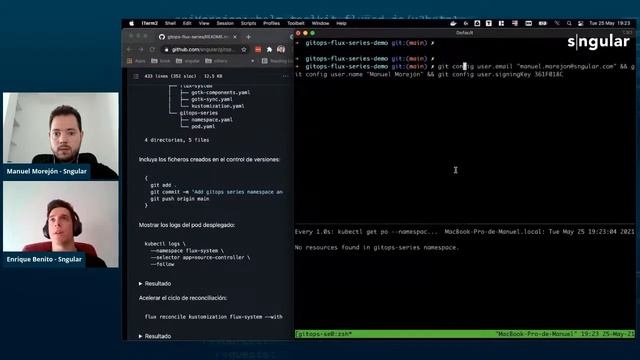This screenshot has width=640, height=360.
Task: Open the View menu
Action: (x=204, y=23)
